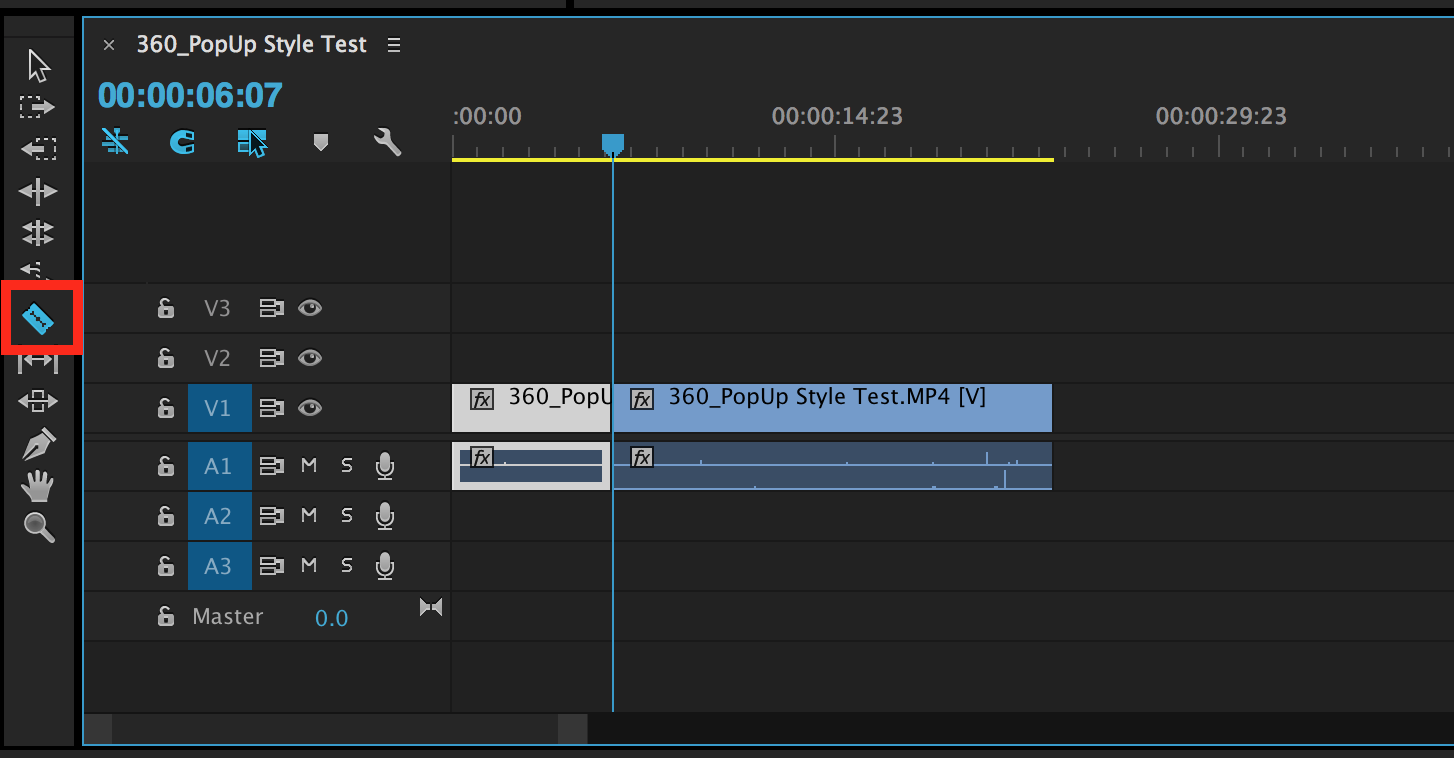
Task: Activate the Razor blade tool
Action: pos(38,320)
